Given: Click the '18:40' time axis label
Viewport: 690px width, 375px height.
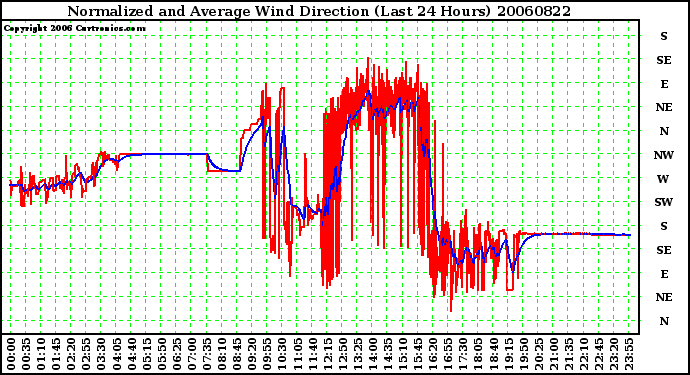Looking at the screenshot, I should click(x=493, y=354).
